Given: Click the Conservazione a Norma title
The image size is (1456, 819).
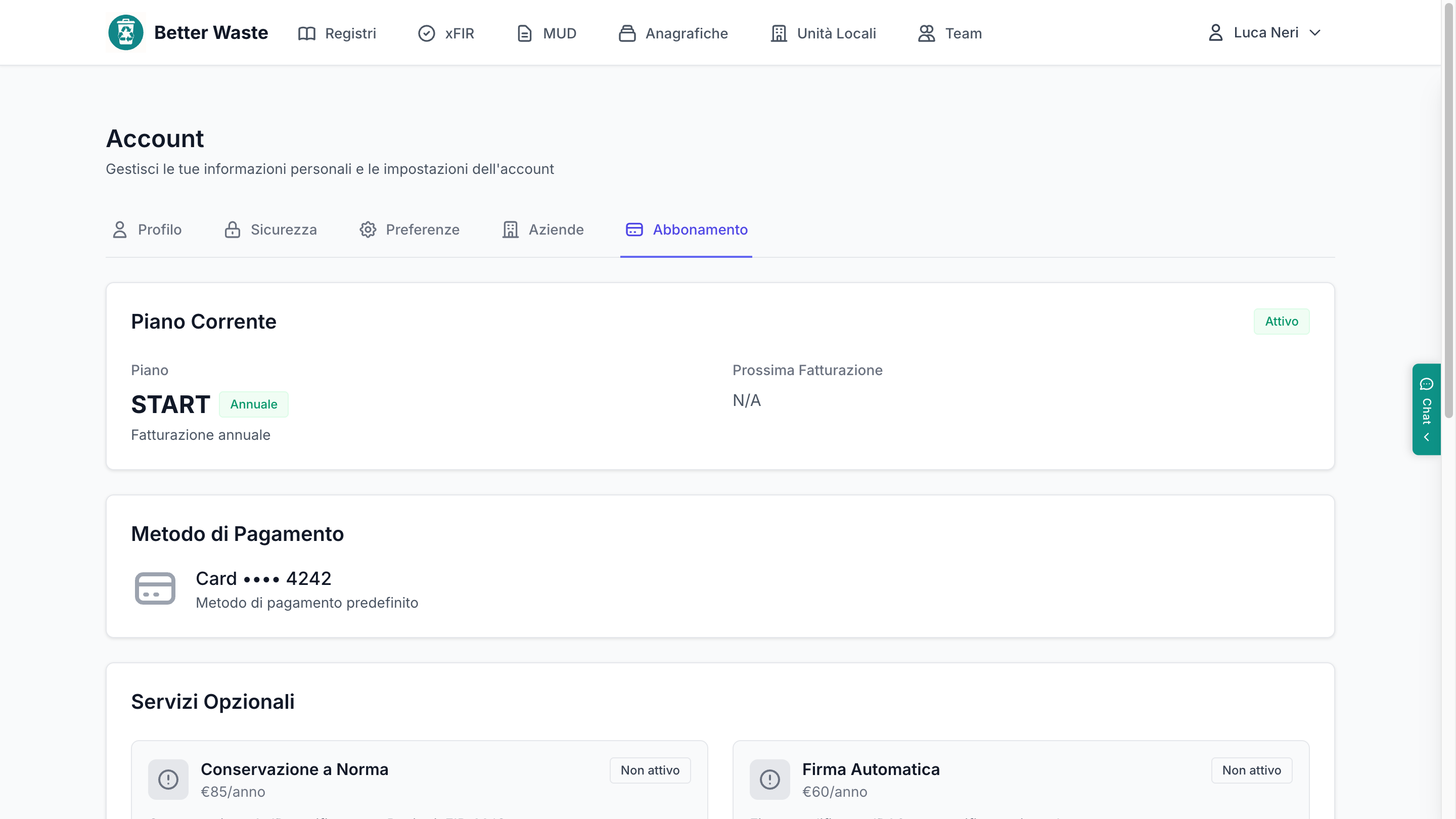Looking at the screenshot, I should tap(294, 769).
